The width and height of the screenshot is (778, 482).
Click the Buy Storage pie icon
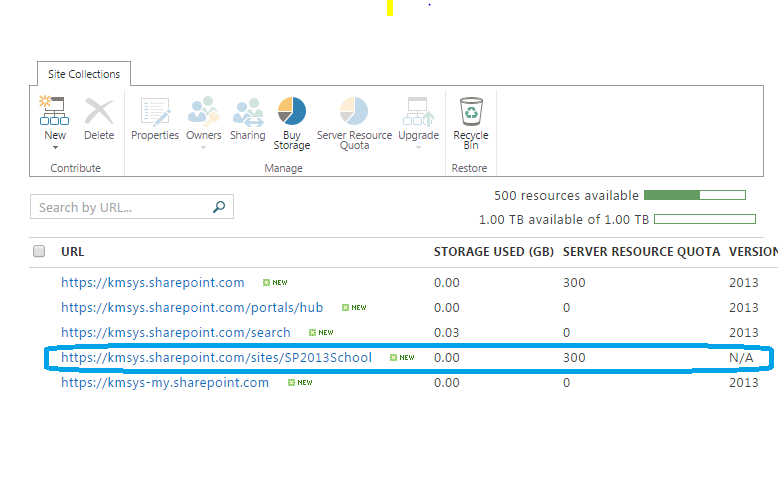292,111
